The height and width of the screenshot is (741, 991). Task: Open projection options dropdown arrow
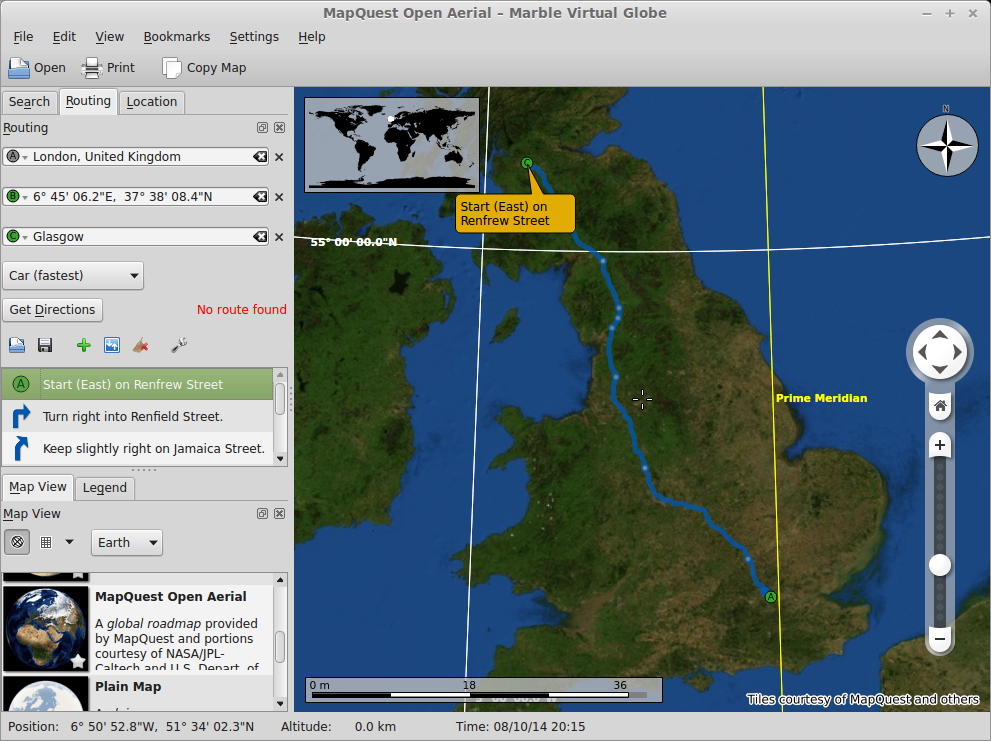pyautogui.click(x=70, y=542)
